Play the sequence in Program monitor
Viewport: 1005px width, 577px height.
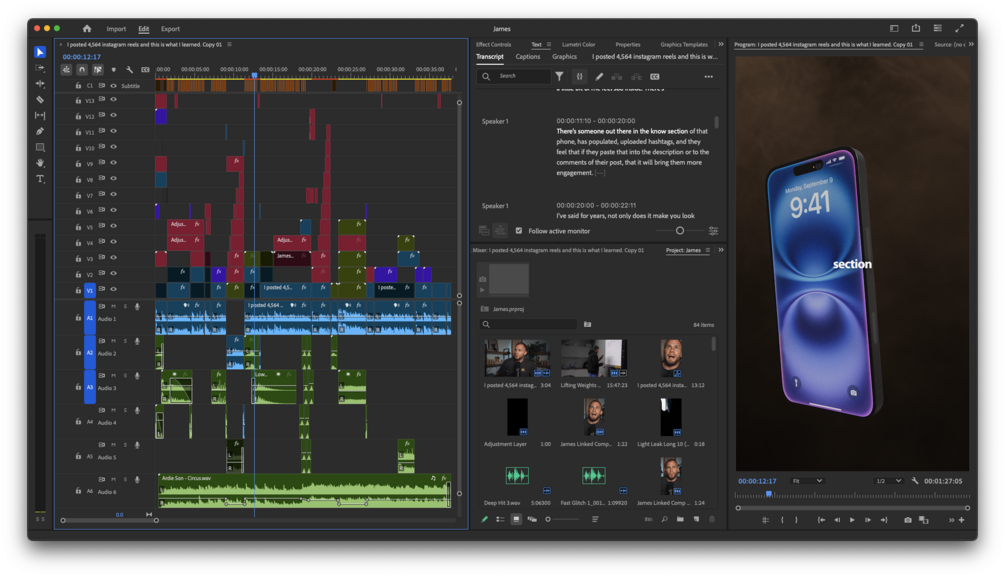(852, 520)
